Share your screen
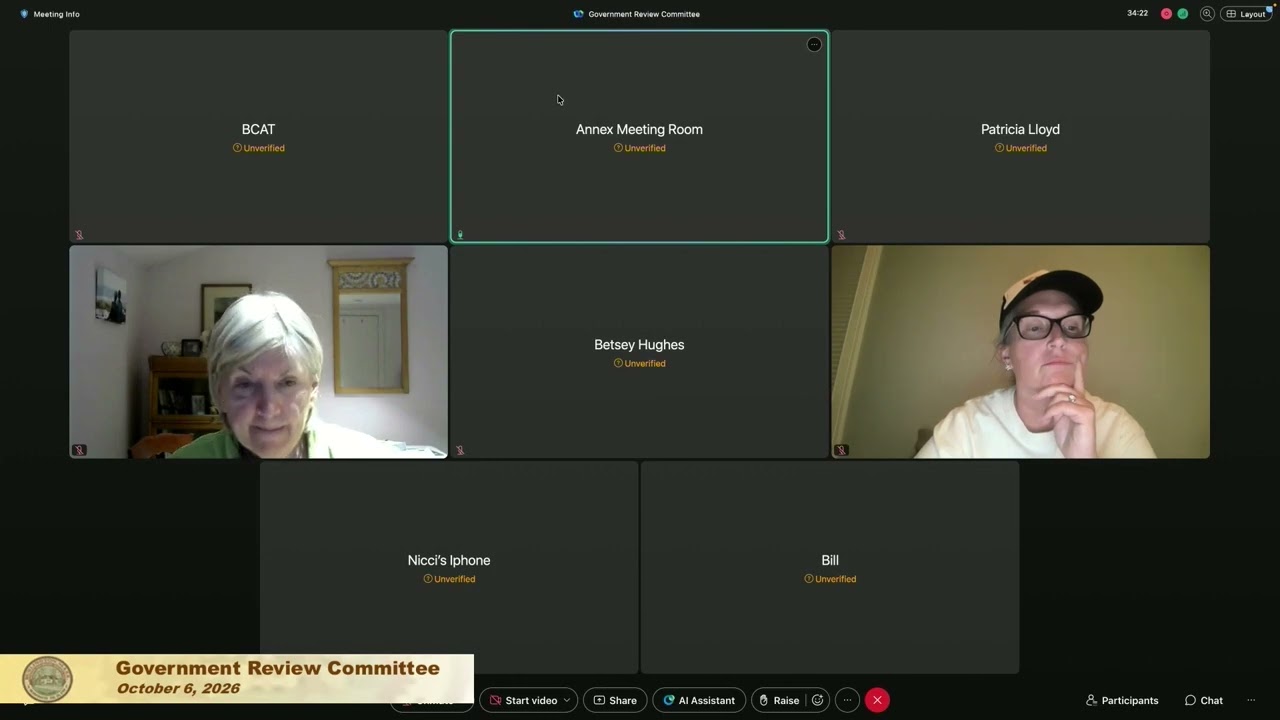 (x=615, y=700)
